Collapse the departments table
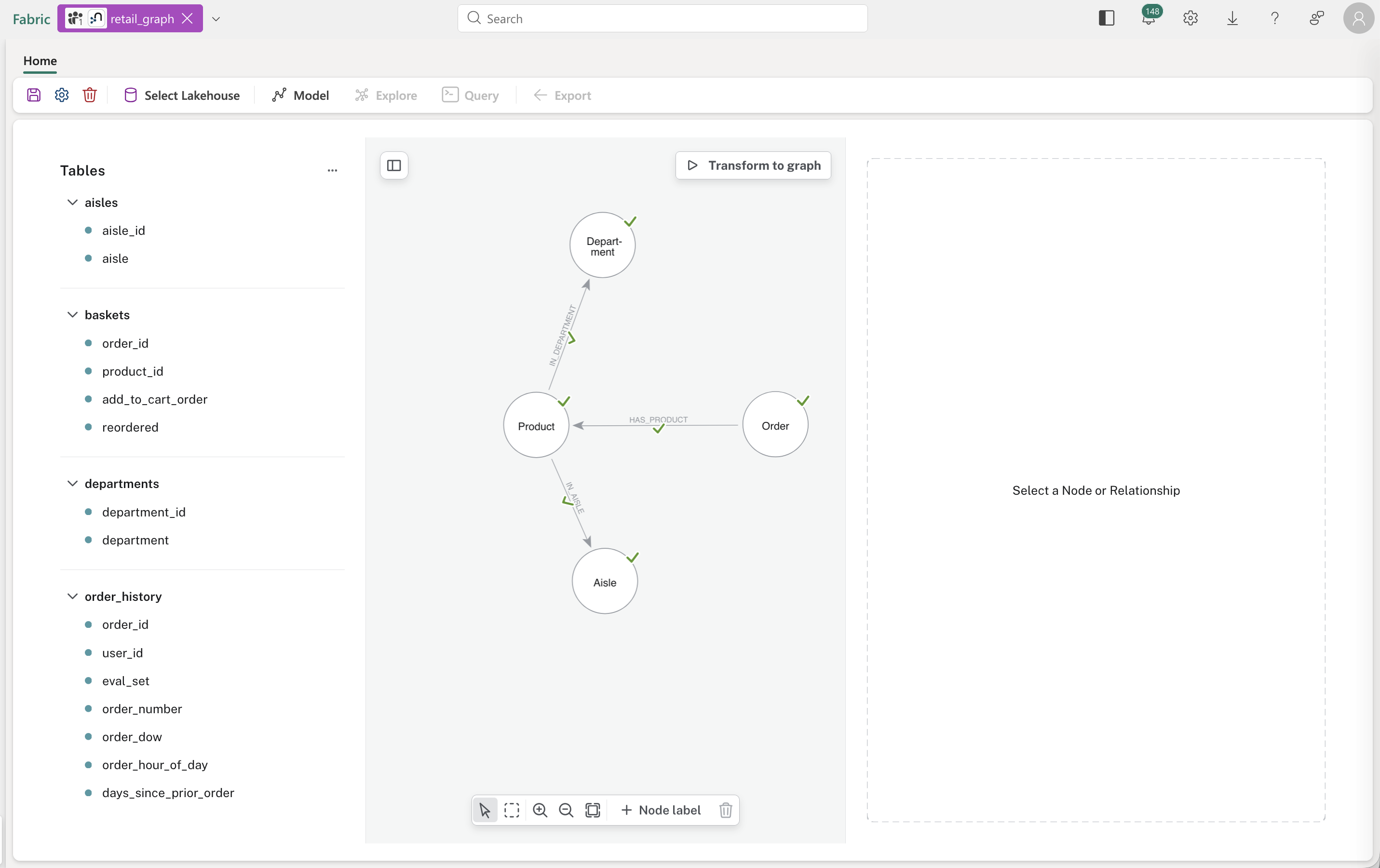The height and width of the screenshot is (868, 1380). point(73,483)
